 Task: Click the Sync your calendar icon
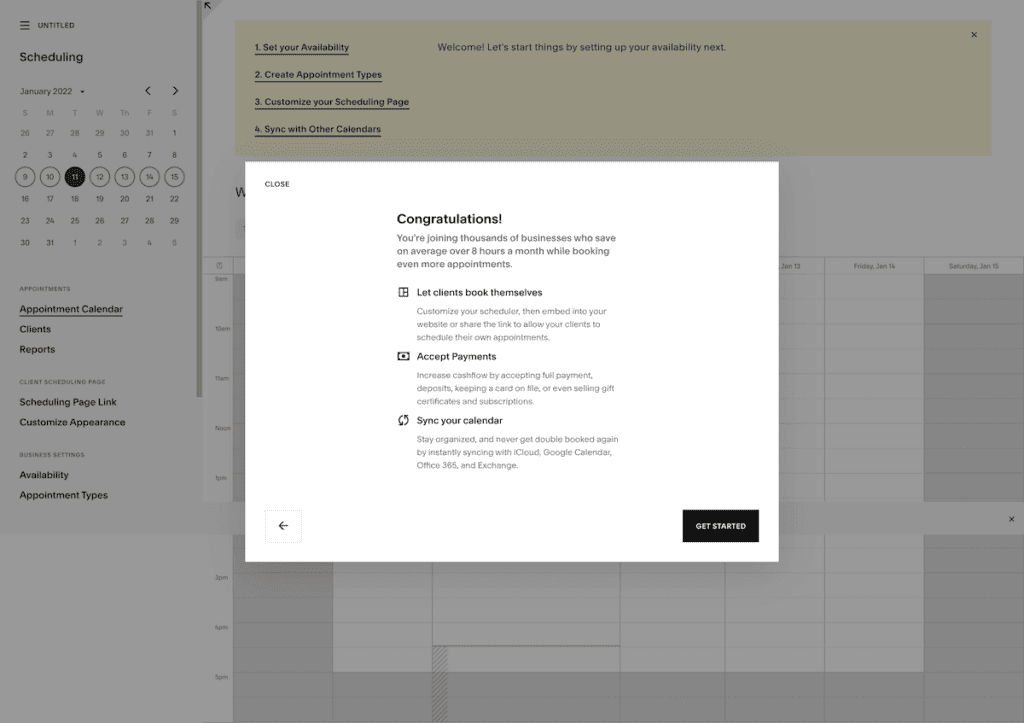404,421
